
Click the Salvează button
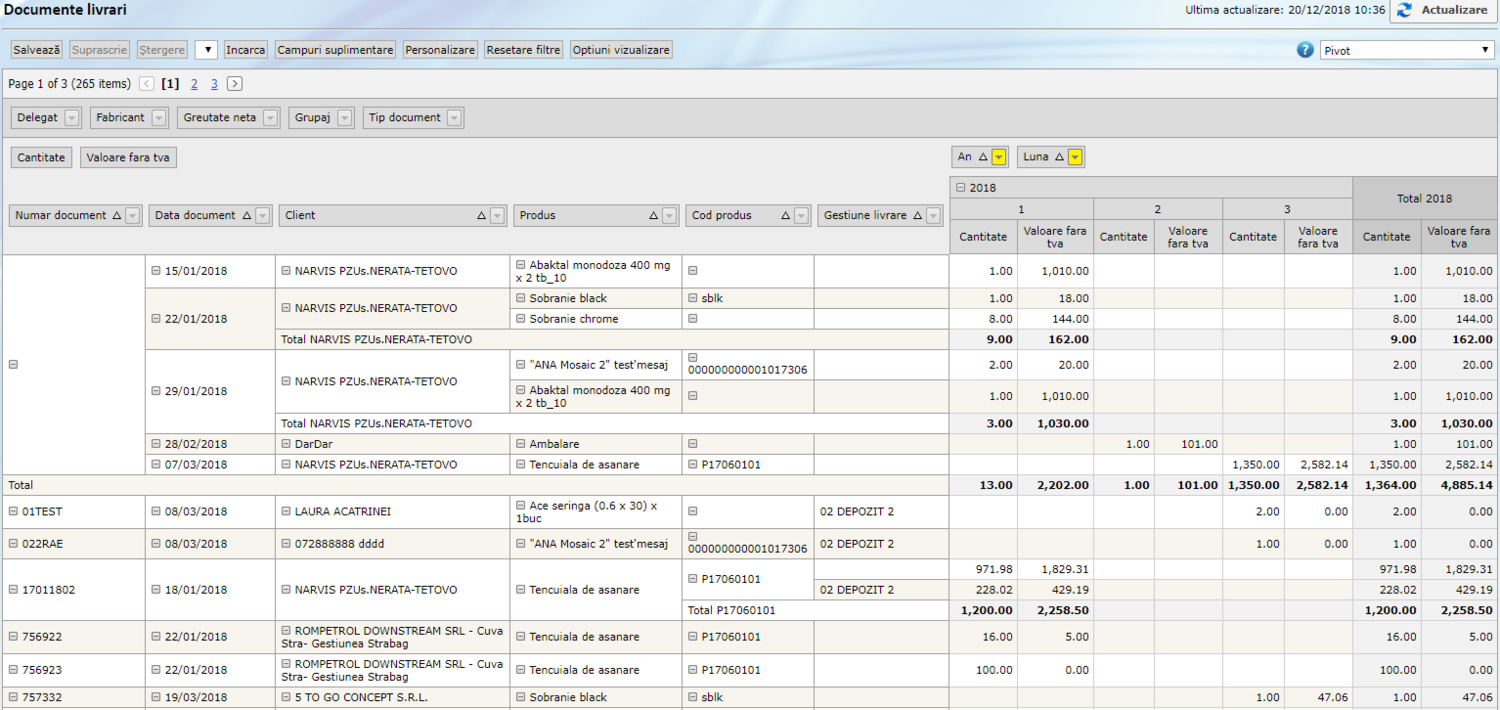(x=37, y=50)
